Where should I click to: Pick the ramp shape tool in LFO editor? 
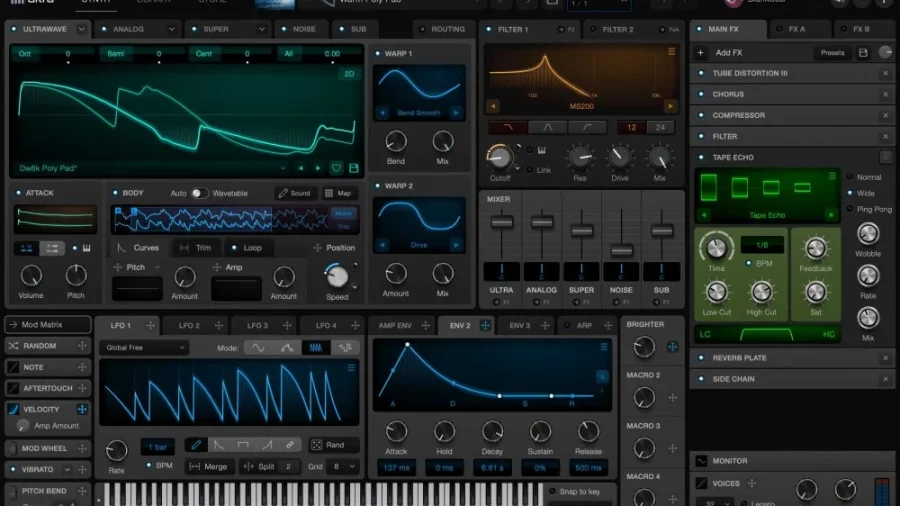click(x=266, y=445)
